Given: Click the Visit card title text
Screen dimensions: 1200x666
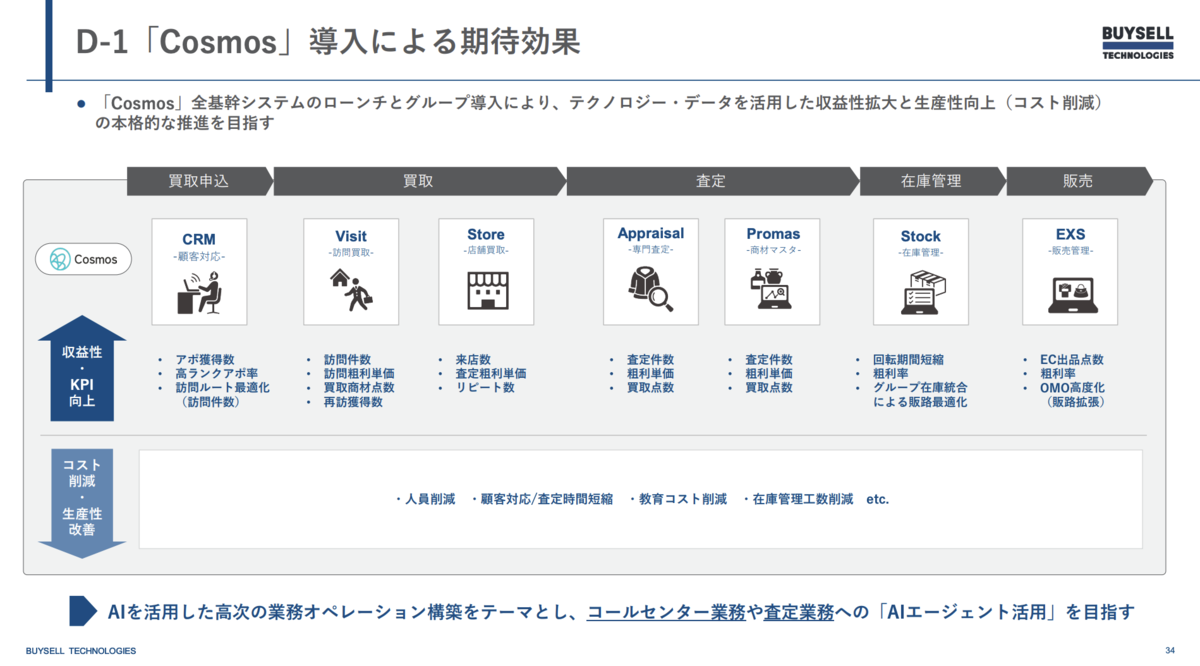Looking at the screenshot, I should point(351,237).
